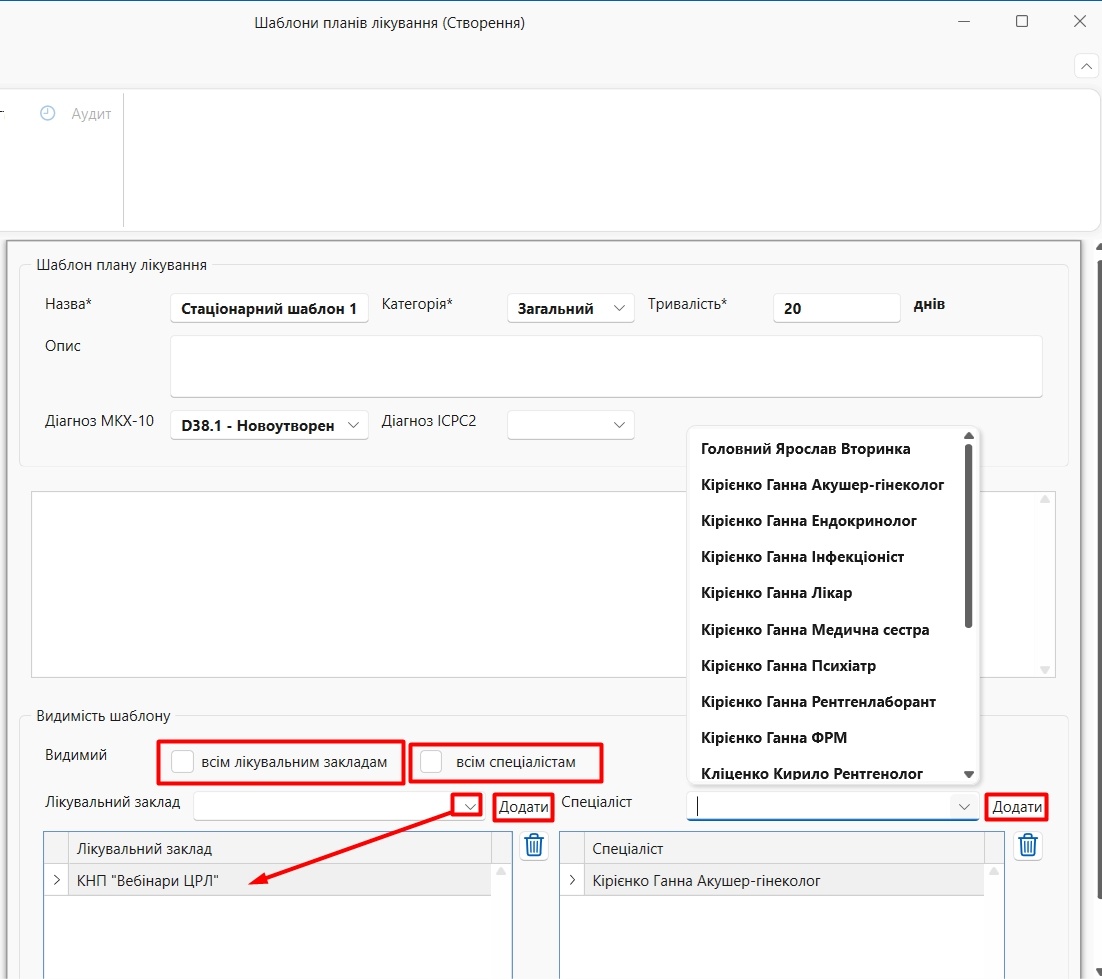
Task: Maximize the Шаблони планів лікування window
Action: tap(1022, 22)
